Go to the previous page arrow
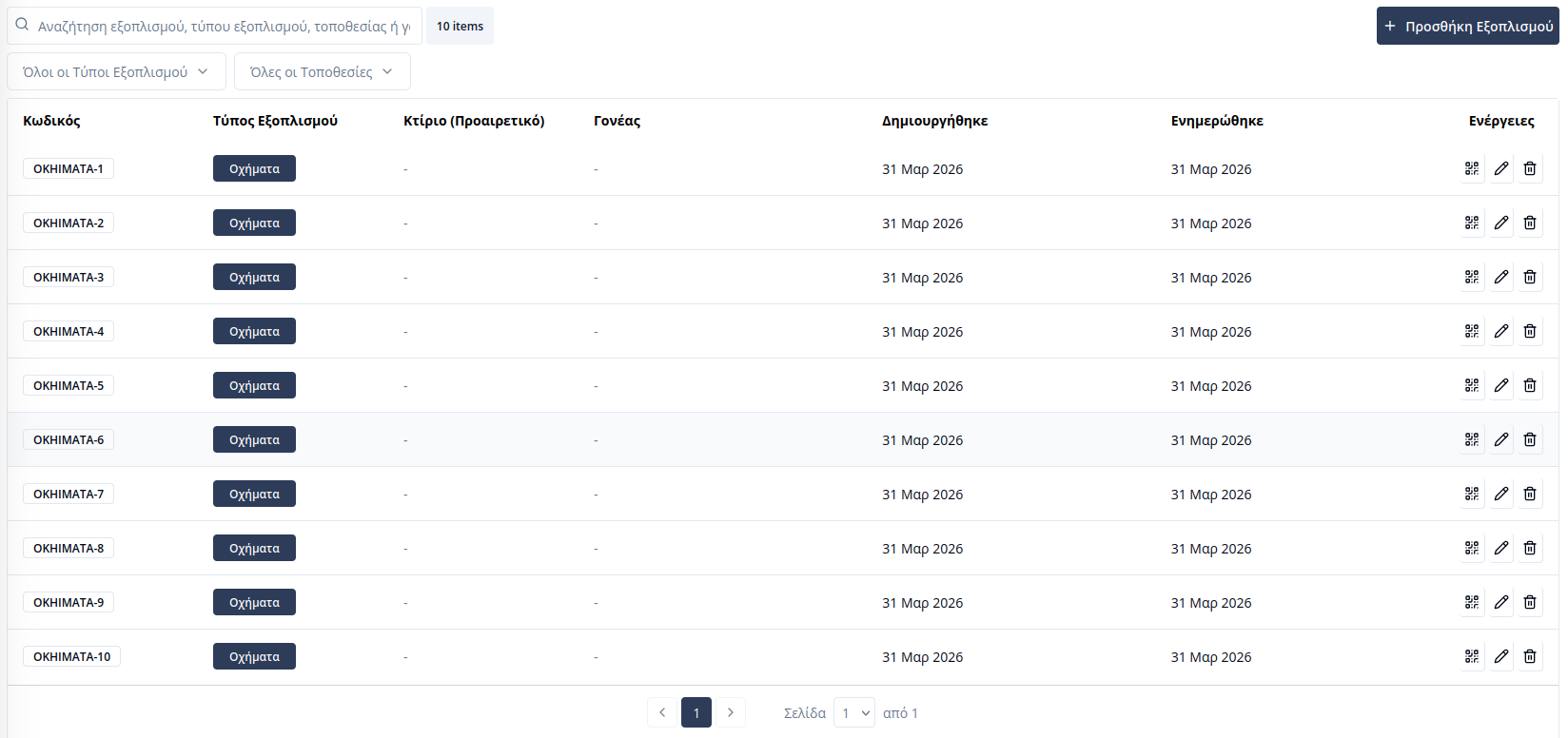This screenshot has width=1568, height=738. tap(662, 712)
